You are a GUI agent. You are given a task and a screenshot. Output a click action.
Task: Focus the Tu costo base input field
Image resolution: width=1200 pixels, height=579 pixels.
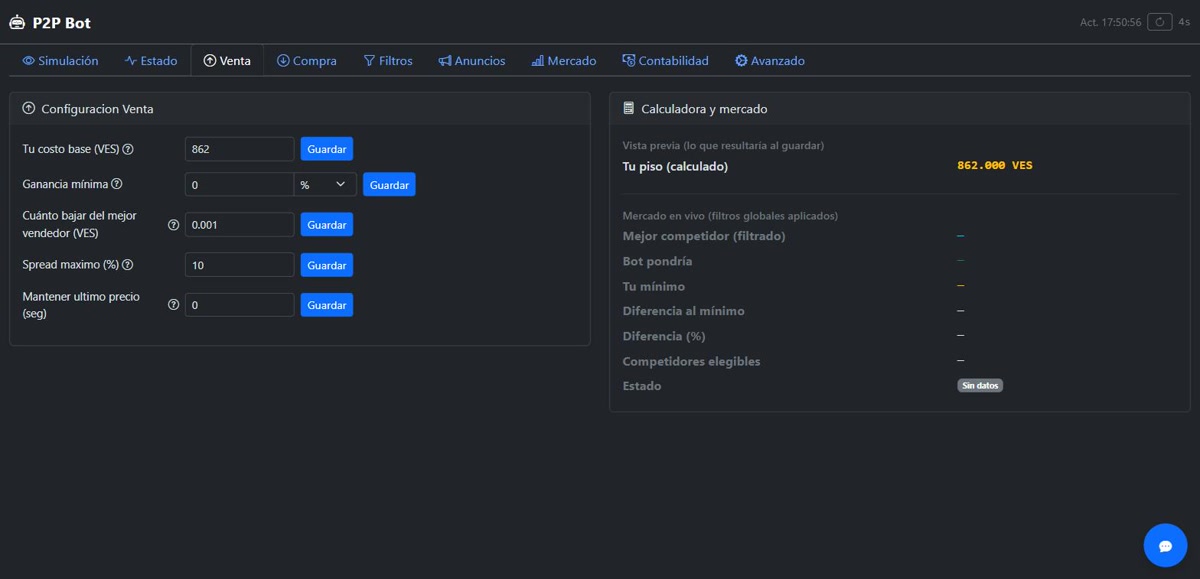click(x=240, y=149)
